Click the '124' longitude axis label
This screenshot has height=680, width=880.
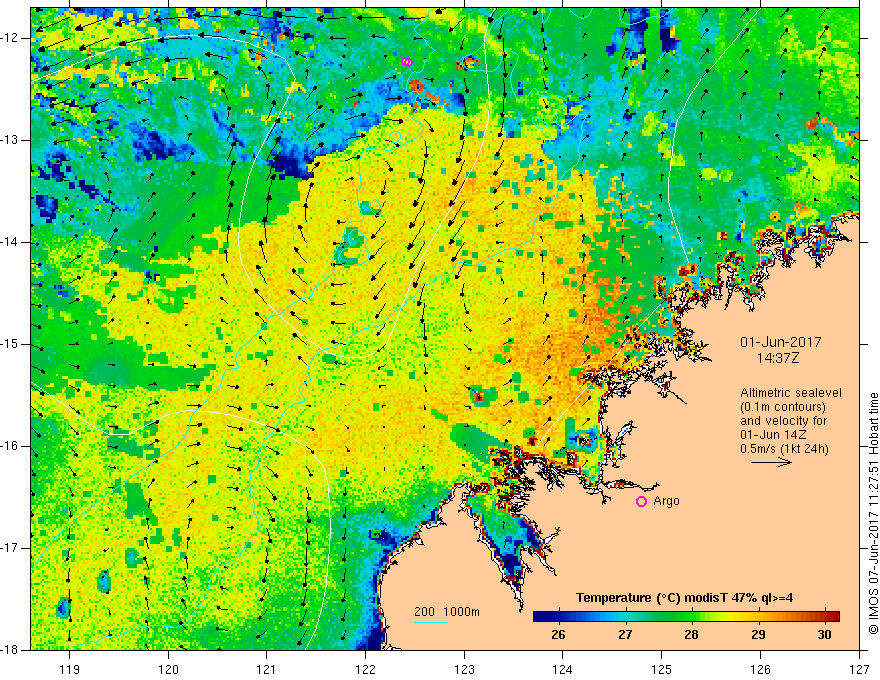click(x=563, y=669)
